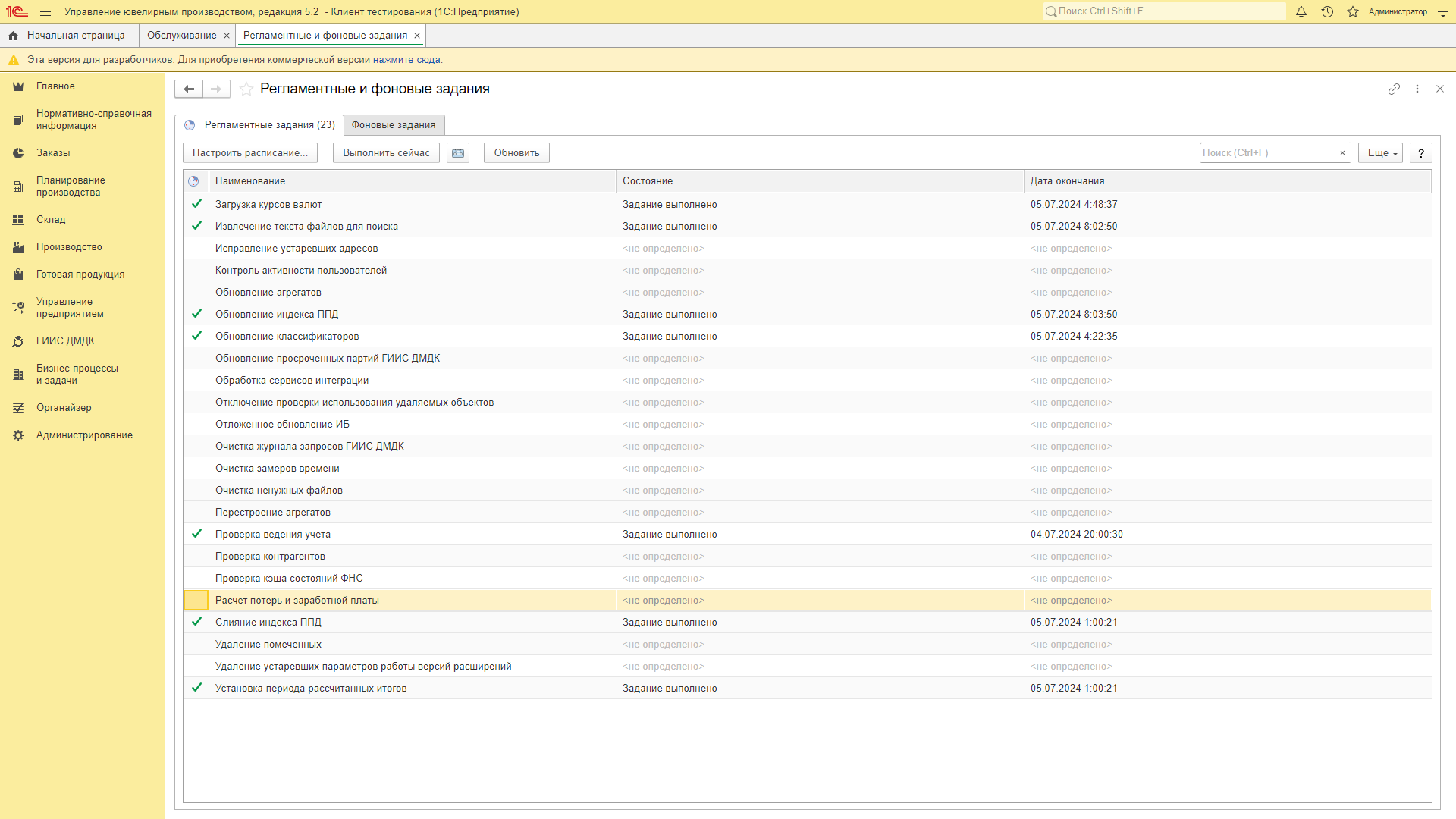Select Удаление помеченных row
Image resolution: width=1456 pixels, height=819 pixels.
pos(808,645)
